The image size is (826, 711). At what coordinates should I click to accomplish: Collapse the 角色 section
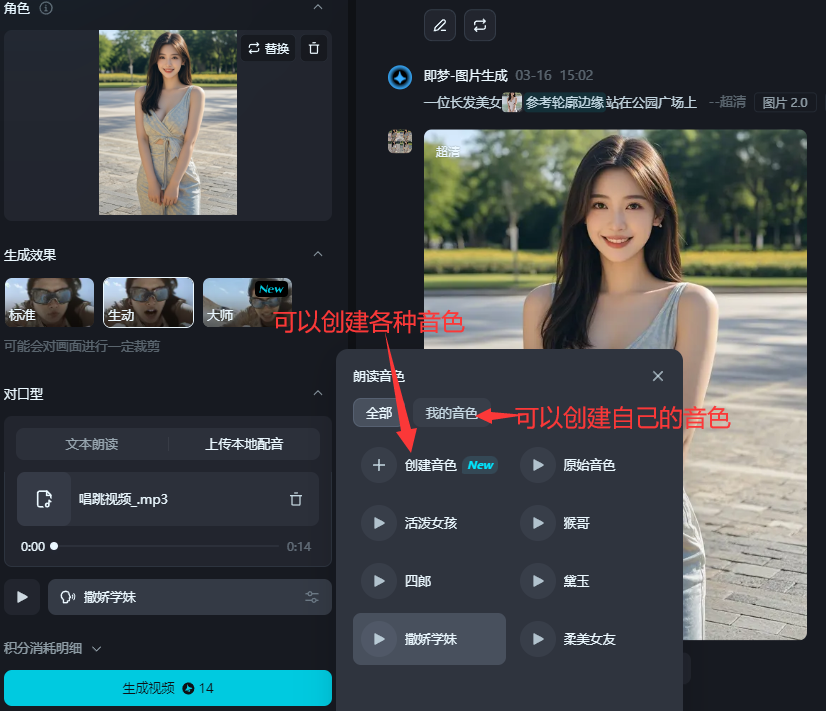pyautogui.click(x=318, y=7)
